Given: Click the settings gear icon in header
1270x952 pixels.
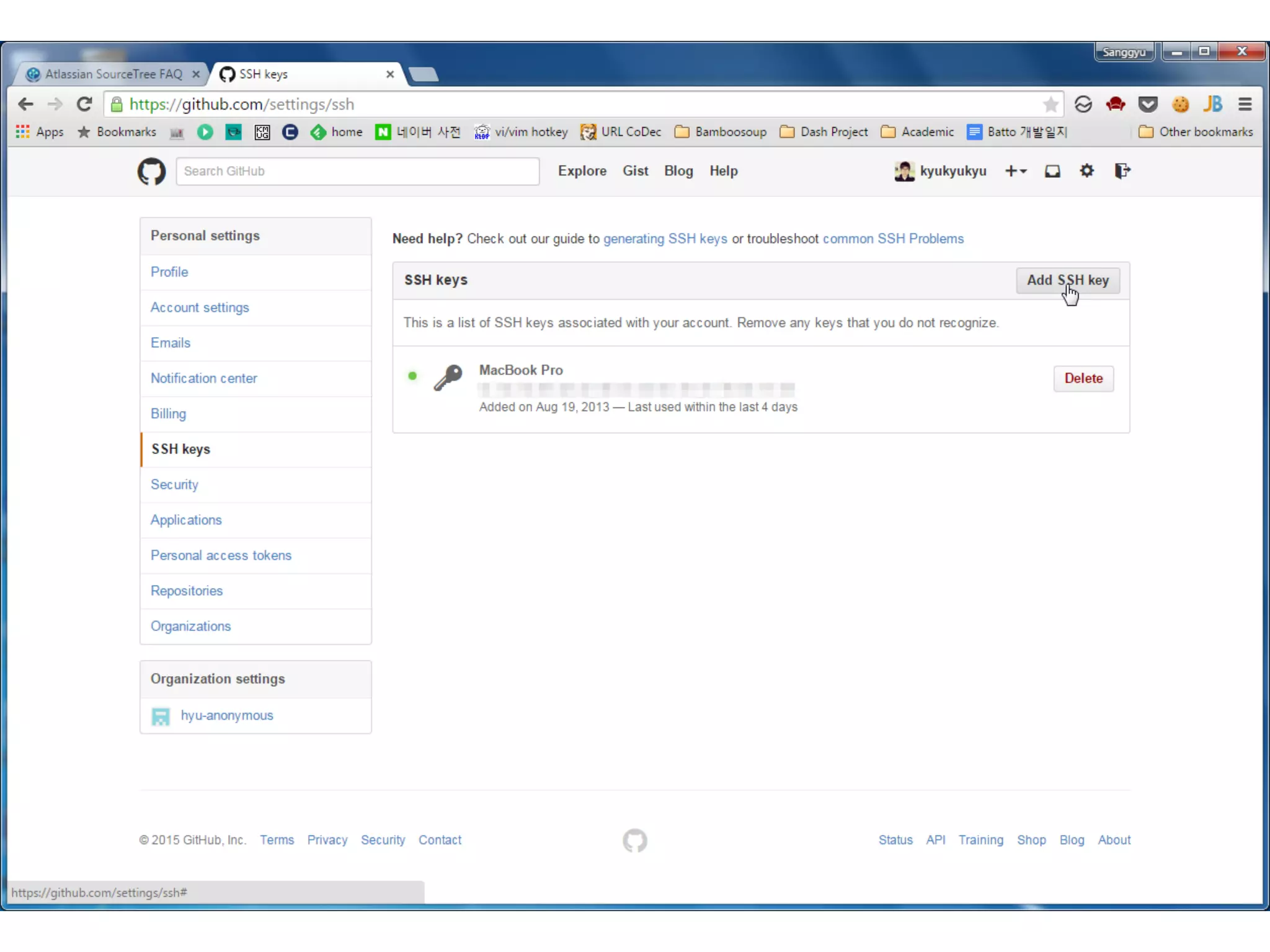Looking at the screenshot, I should coord(1086,171).
